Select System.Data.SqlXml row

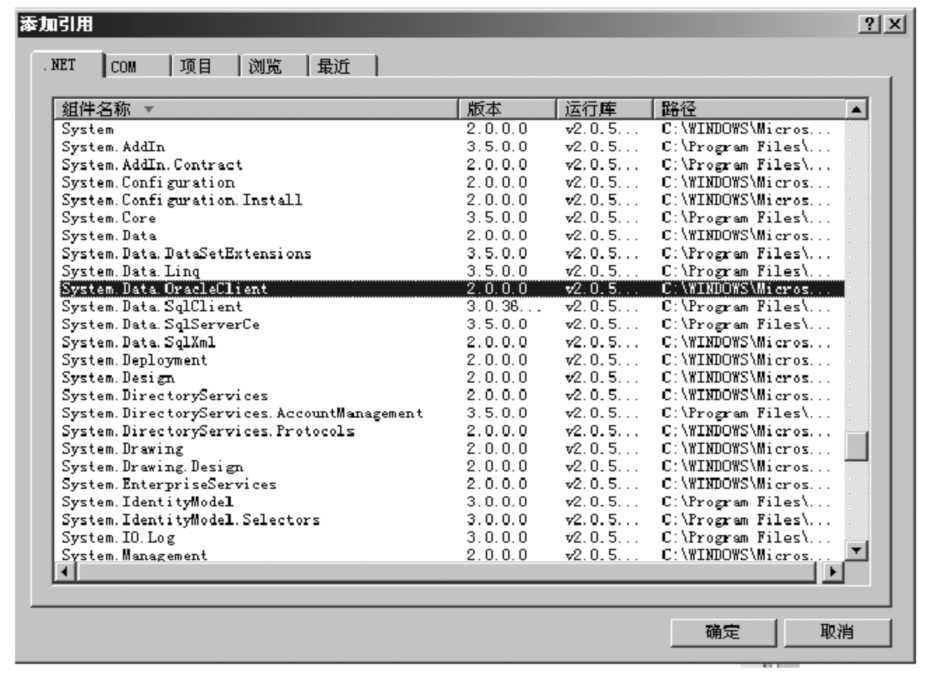(x=452, y=342)
